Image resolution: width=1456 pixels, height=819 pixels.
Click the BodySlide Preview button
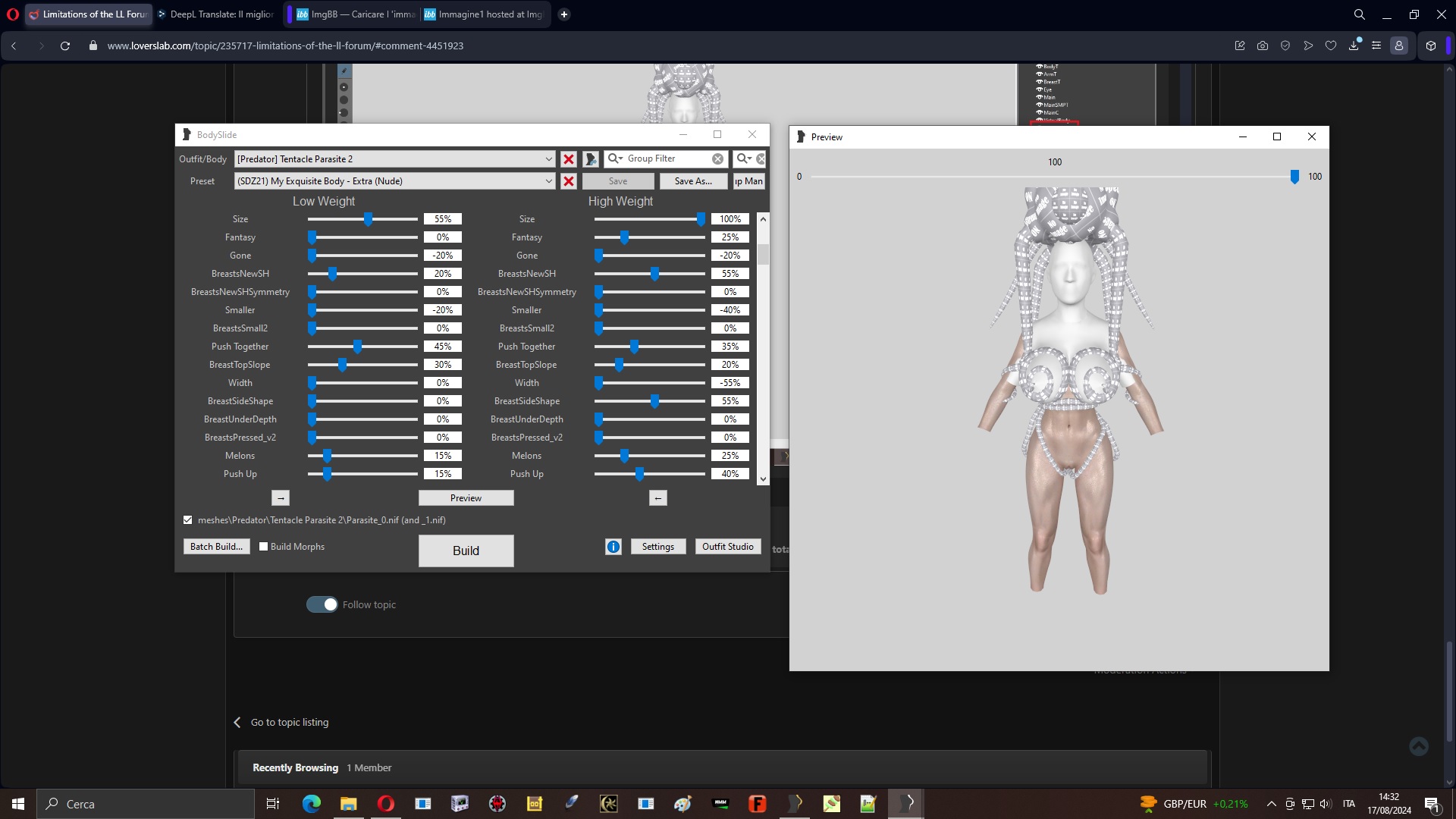pos(466,498)
